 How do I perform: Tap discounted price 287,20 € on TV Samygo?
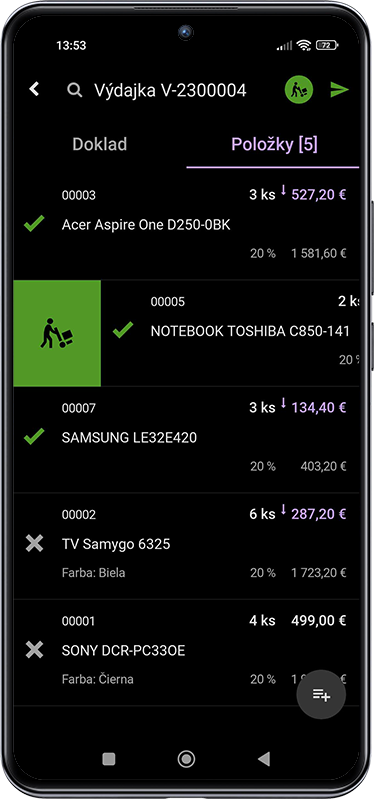tap(318, 514)
